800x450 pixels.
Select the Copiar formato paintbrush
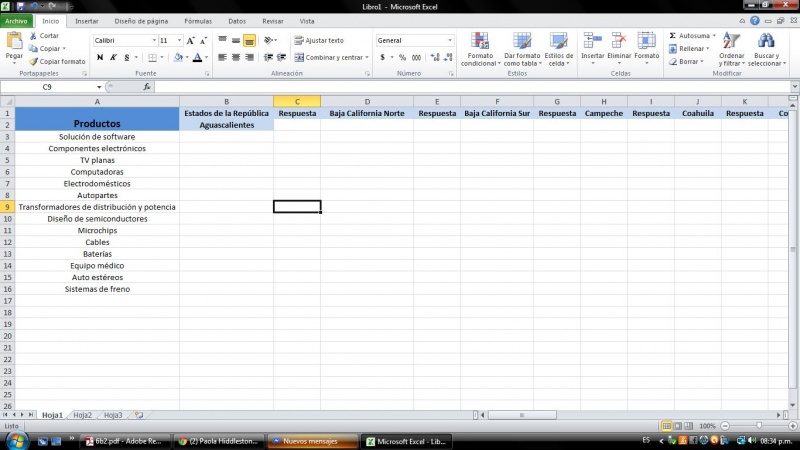coord(33,61)
